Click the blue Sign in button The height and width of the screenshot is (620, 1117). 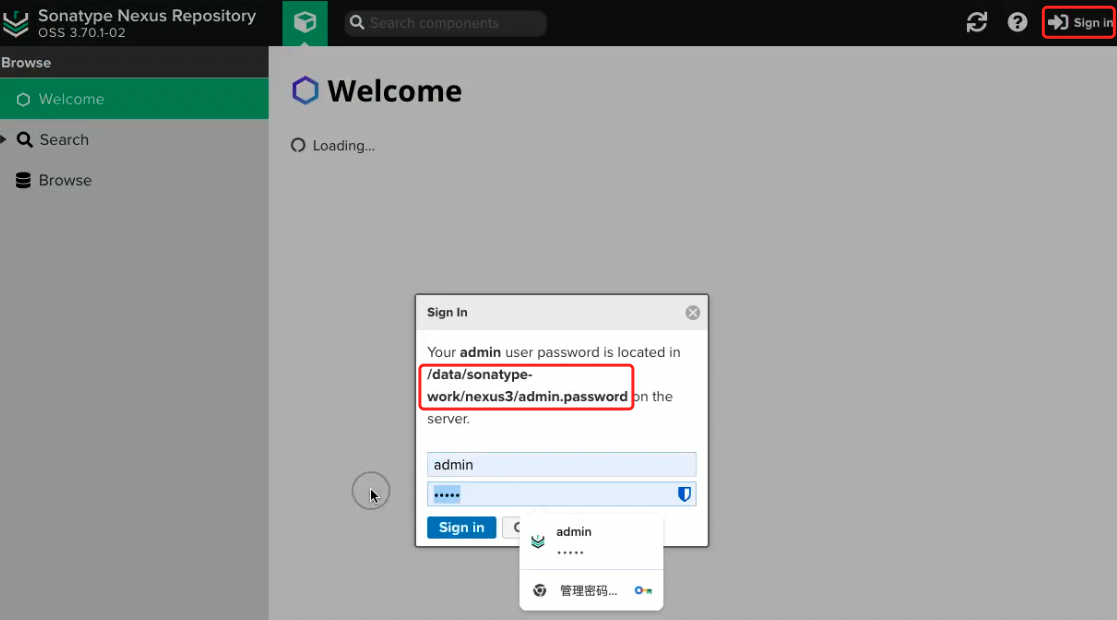pos(461,527)
